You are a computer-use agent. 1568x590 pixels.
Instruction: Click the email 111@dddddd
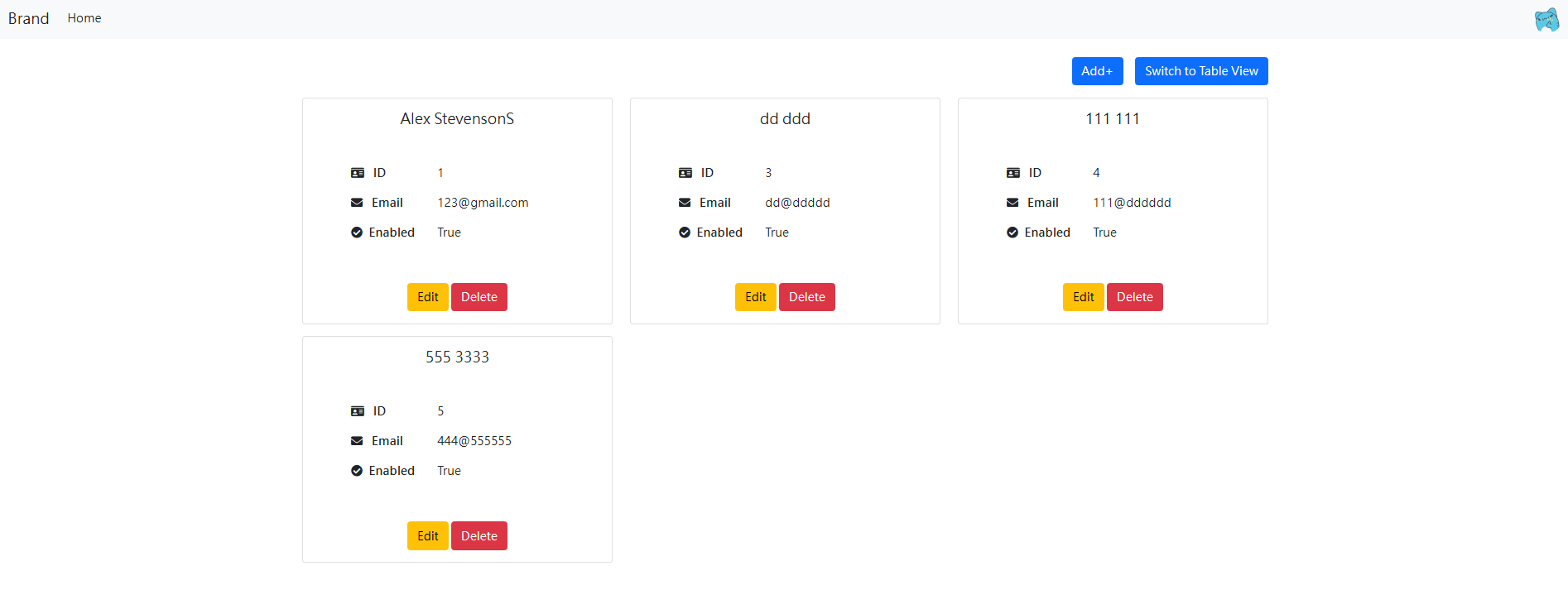(1132, 203)
